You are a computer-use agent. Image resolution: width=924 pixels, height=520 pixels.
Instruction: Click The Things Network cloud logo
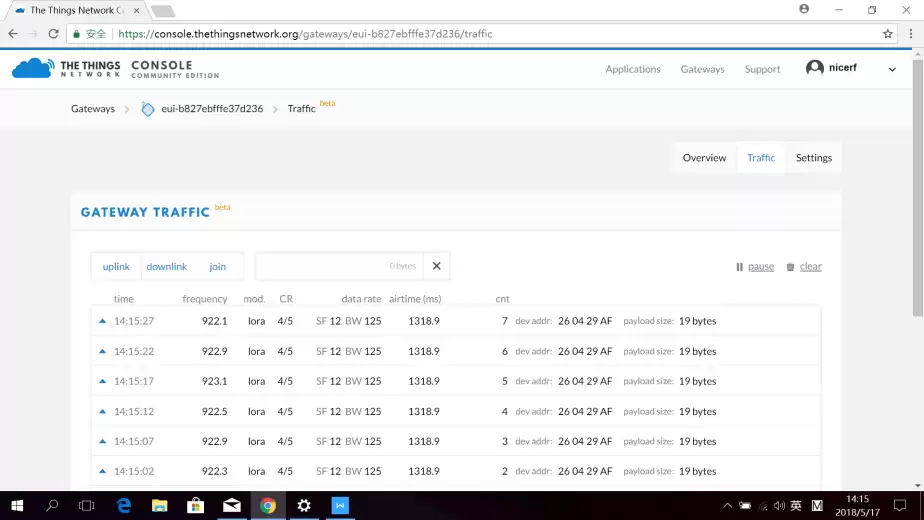click(33, 68)
